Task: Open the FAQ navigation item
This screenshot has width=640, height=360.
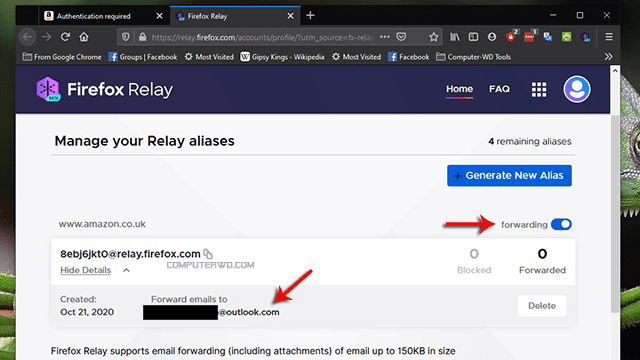Action: coord(499,89)
